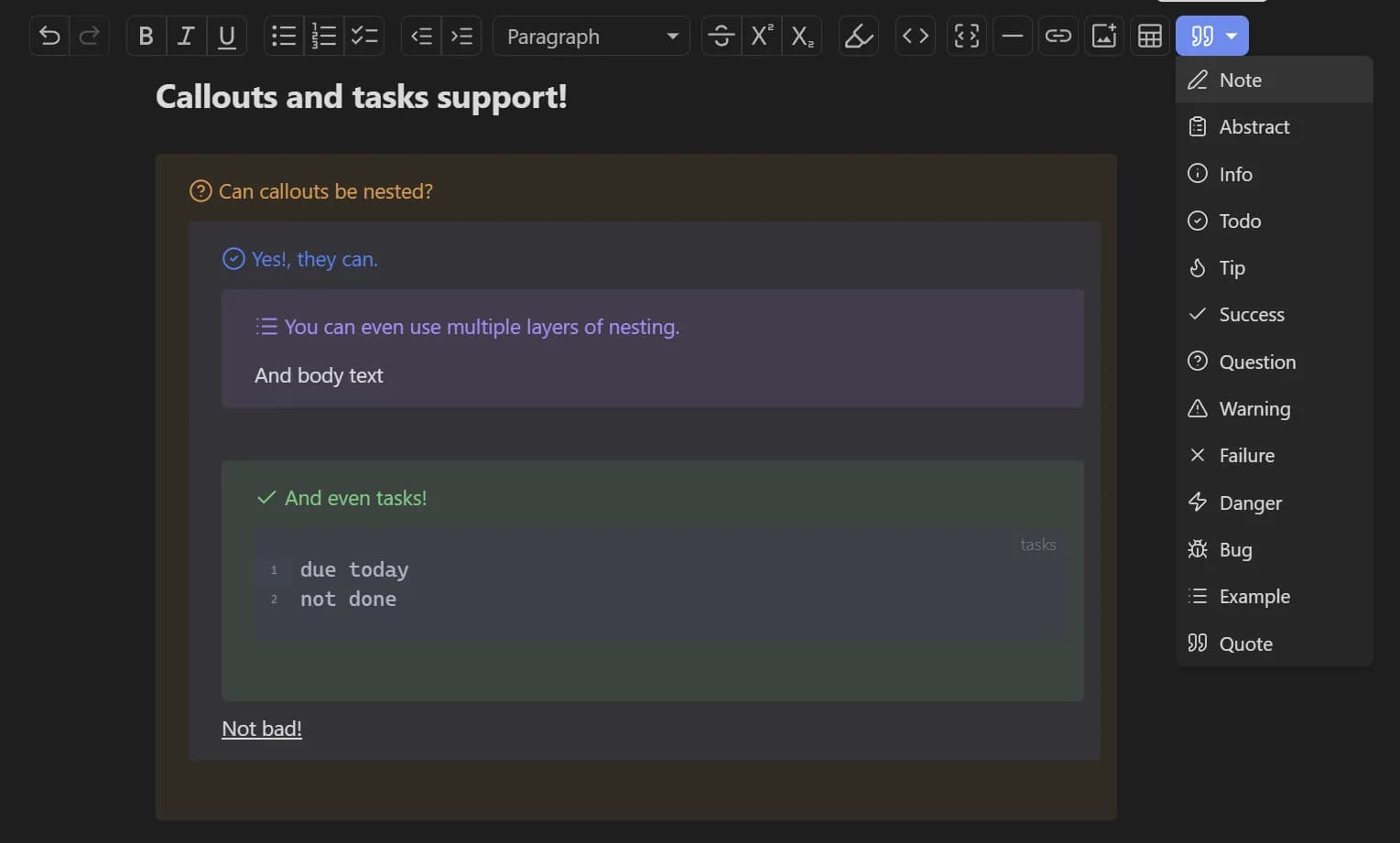
Task: Toggle underline formatting
Action: click(x=227, y=37)
